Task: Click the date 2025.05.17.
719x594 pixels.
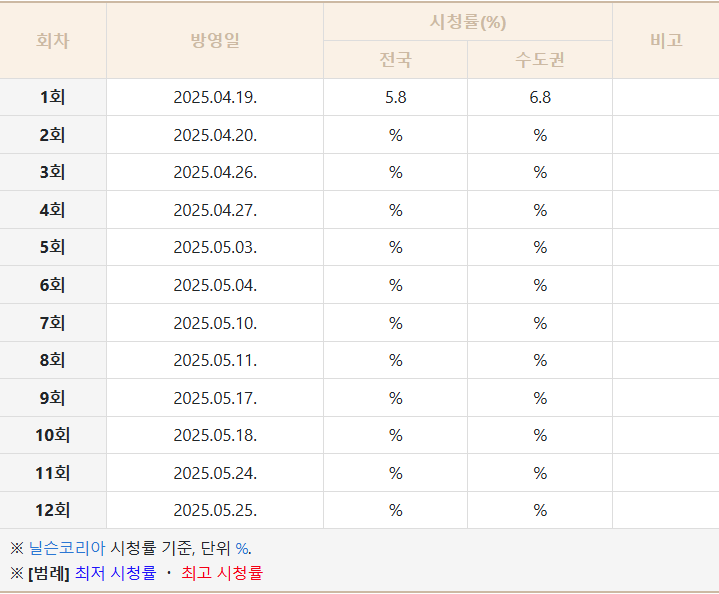Action: click(215, 398)
